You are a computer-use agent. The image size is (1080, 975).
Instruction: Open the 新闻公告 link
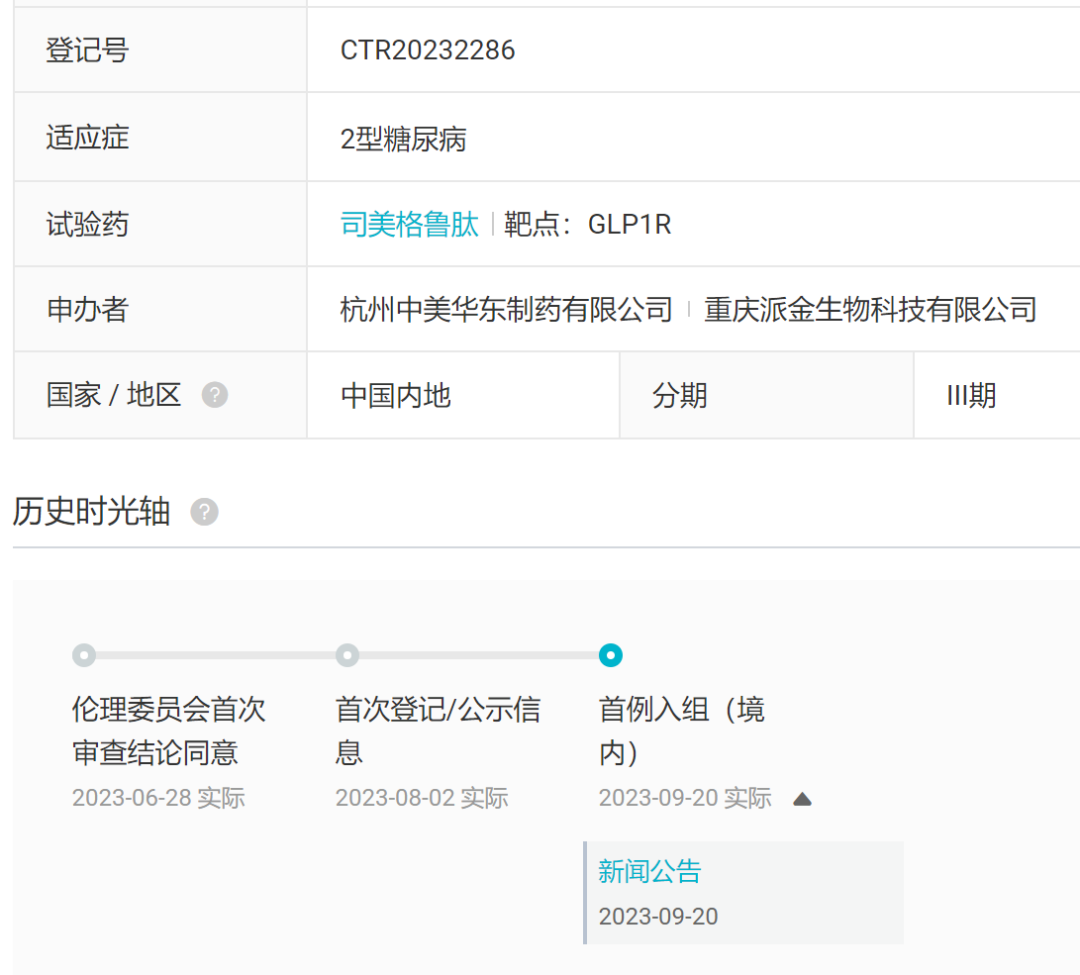pos(650,871)
